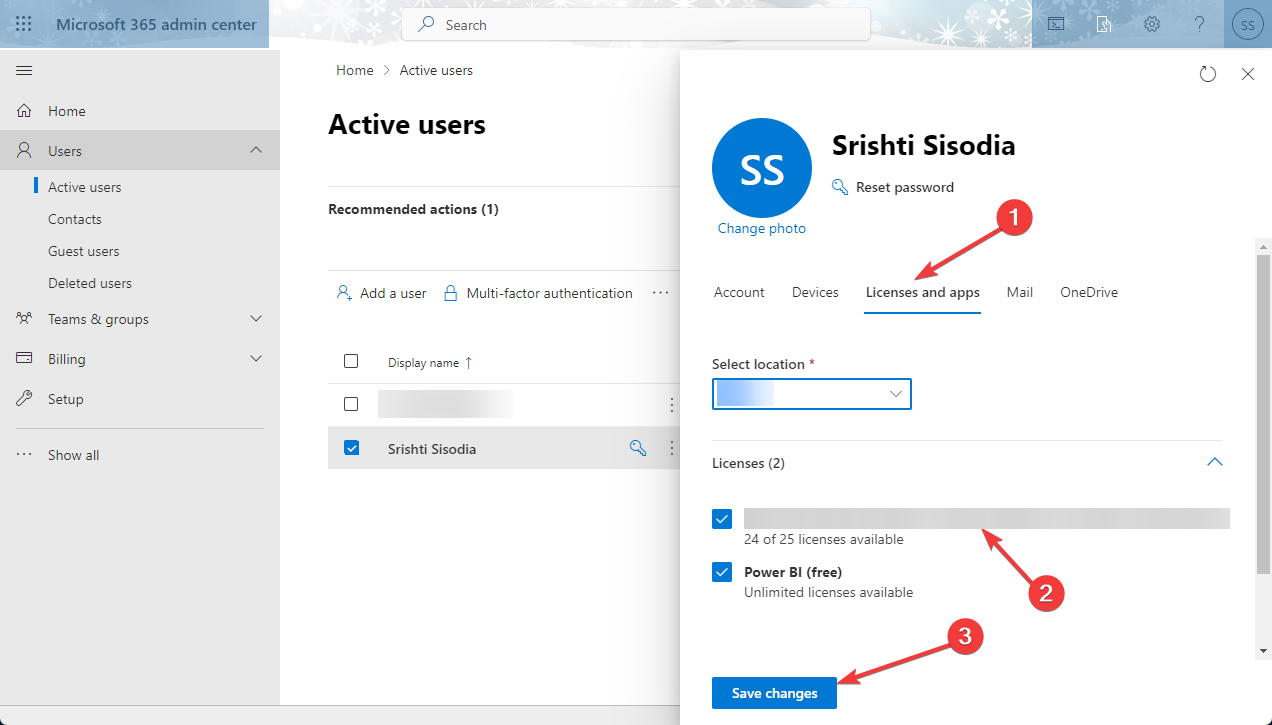Click the key icon beside Reset password

point(840,187)
